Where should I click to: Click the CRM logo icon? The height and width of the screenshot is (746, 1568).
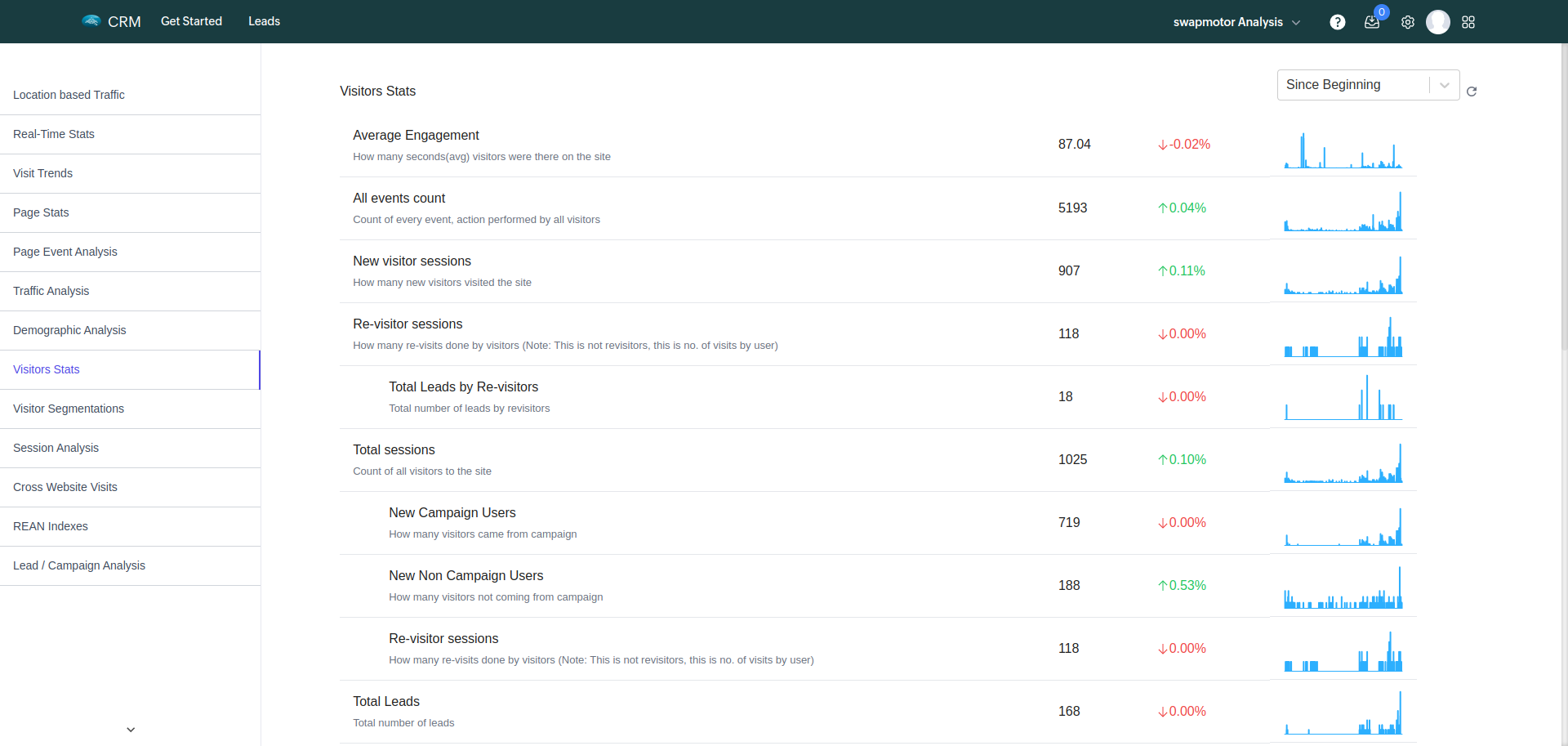click(91, 20)
